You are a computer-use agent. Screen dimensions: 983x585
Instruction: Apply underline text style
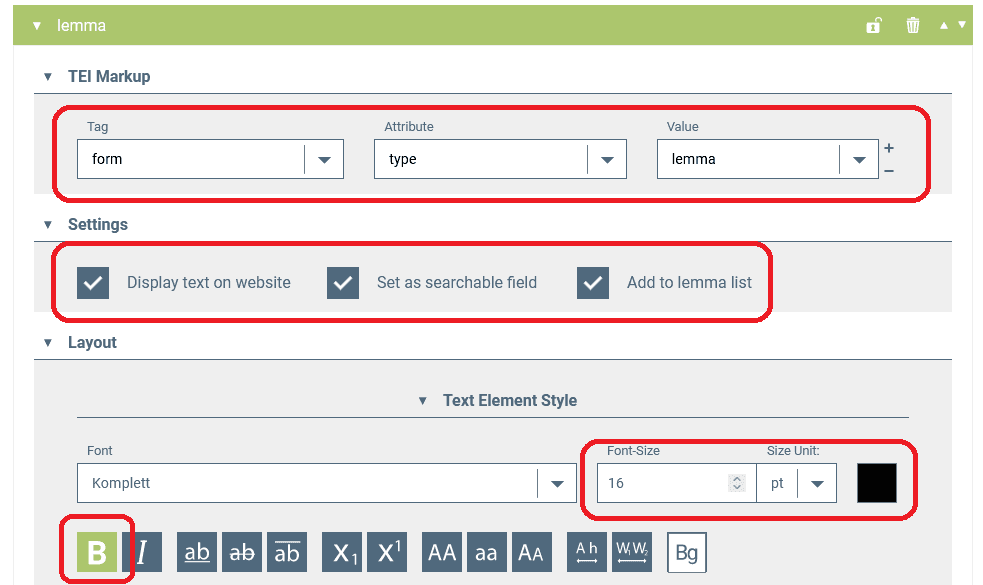coord(197,552)
